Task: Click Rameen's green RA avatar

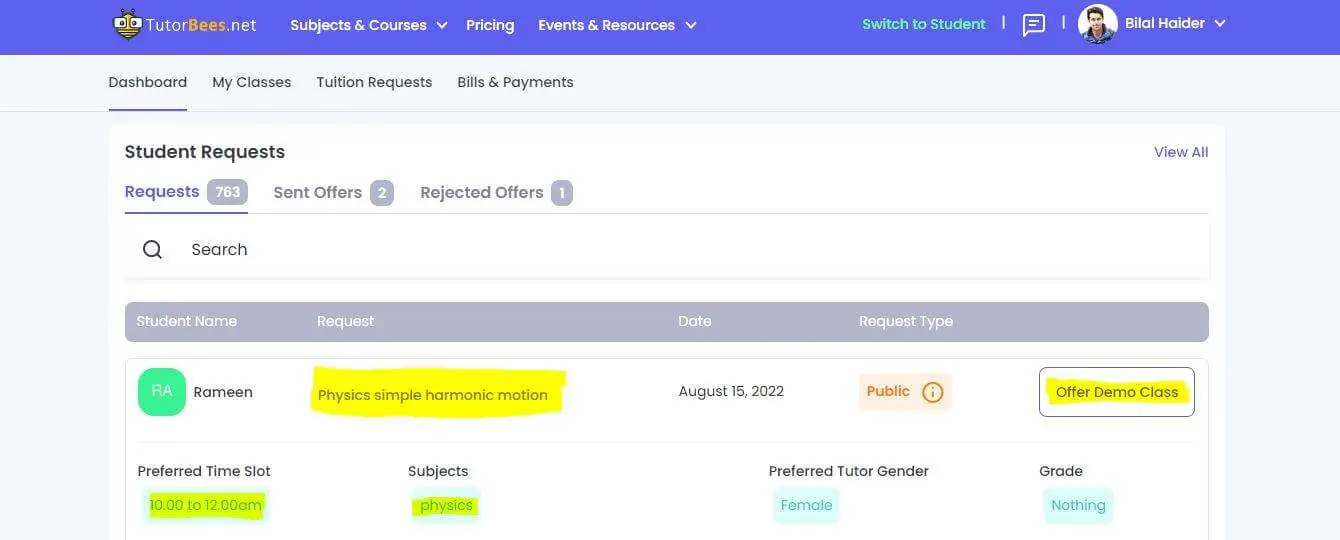Action: tap(162, 392)
